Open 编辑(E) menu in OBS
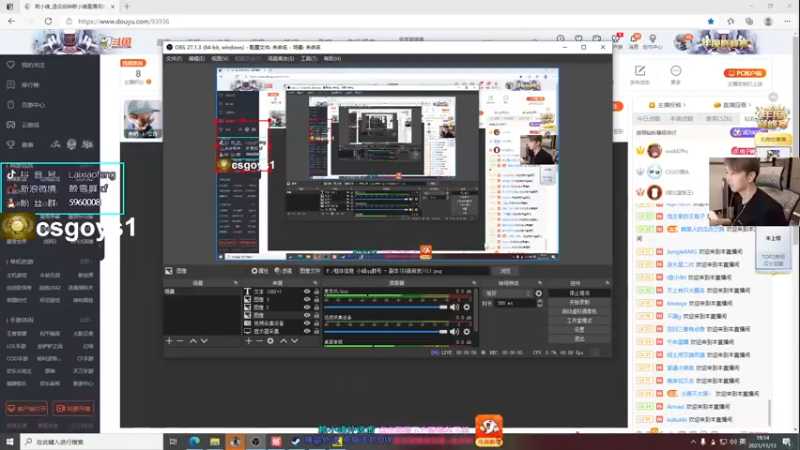Screen dimensions: 800x450 (x=196, y=59)
